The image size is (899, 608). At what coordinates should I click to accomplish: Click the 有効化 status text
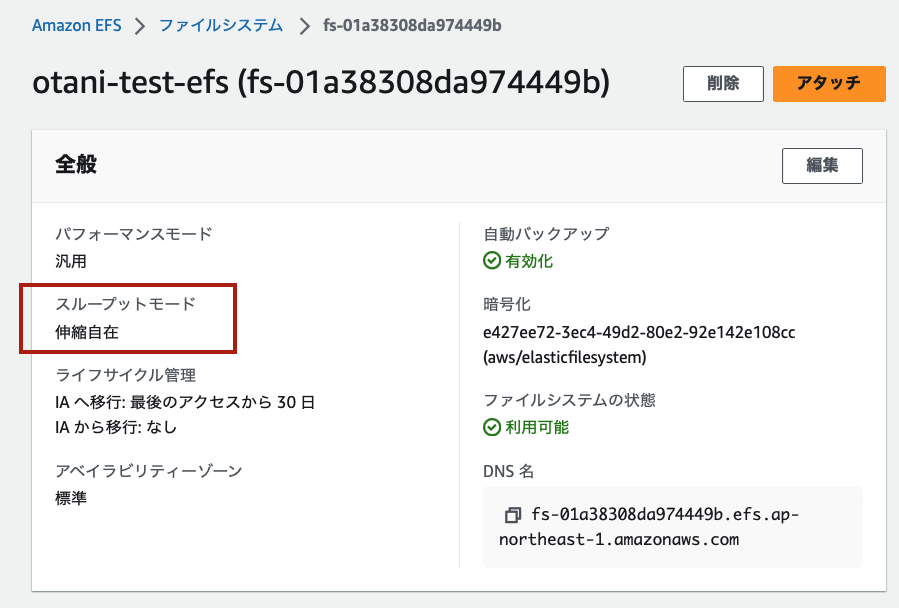tap(529, 261)
